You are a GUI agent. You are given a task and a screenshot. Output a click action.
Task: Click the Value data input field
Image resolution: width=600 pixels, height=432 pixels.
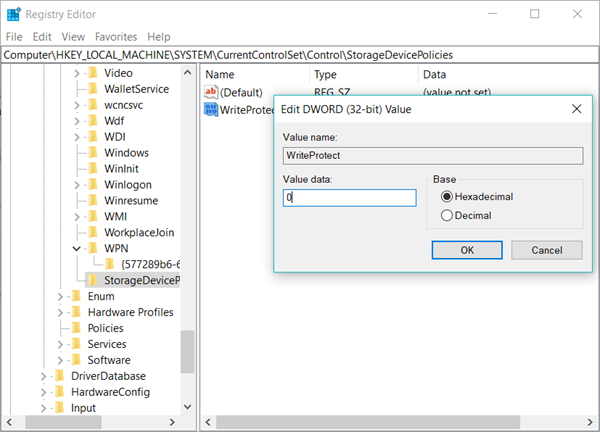click(x=349, y=198)
